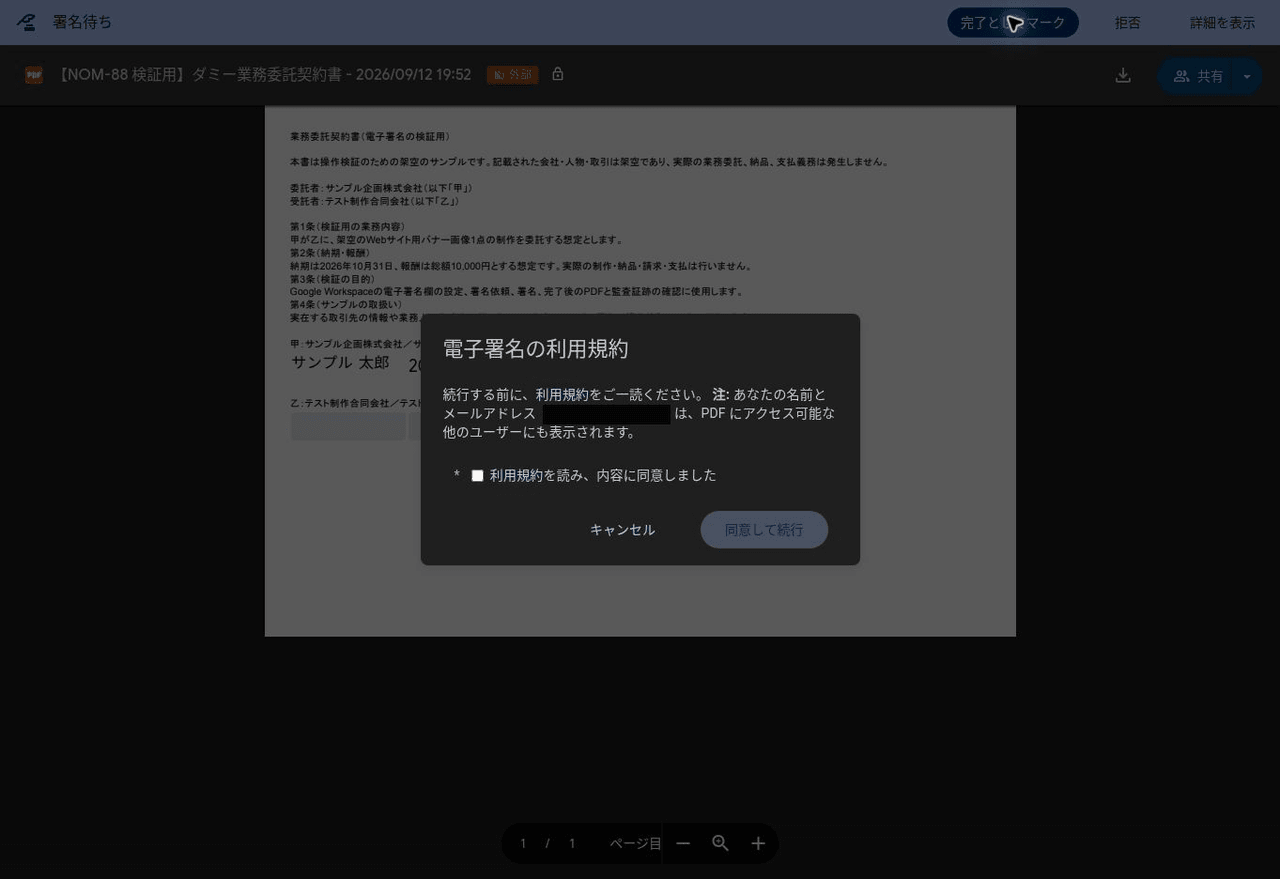This screenshot has width=1280, height=879.
Task: Open the 利用規約 link in the dialog paragraph
Action: (562, 394)
